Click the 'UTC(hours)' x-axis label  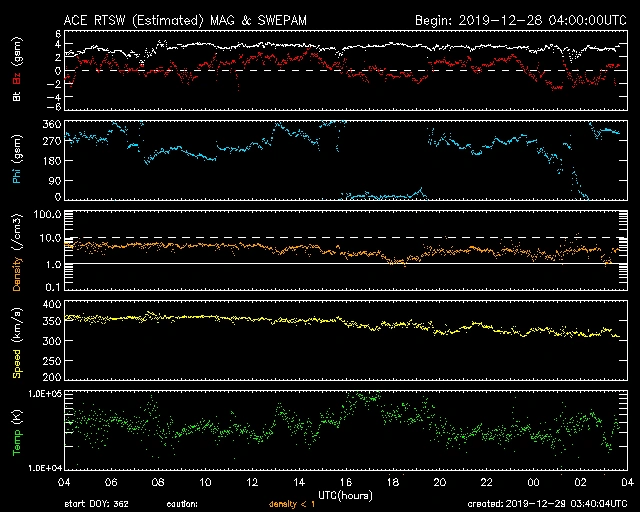345,496
